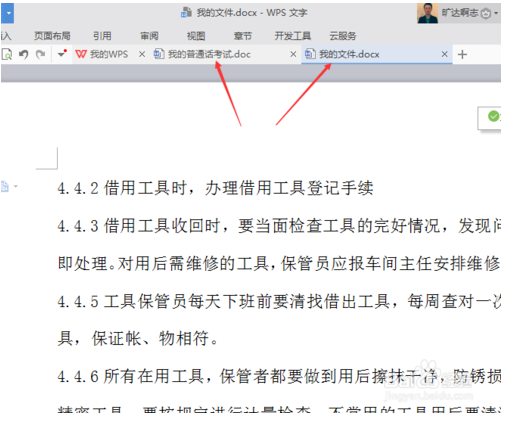The image size is (509, 427).
Task: Click the line '4.4.2 借用工具时'
Action: tap(215, 188)
